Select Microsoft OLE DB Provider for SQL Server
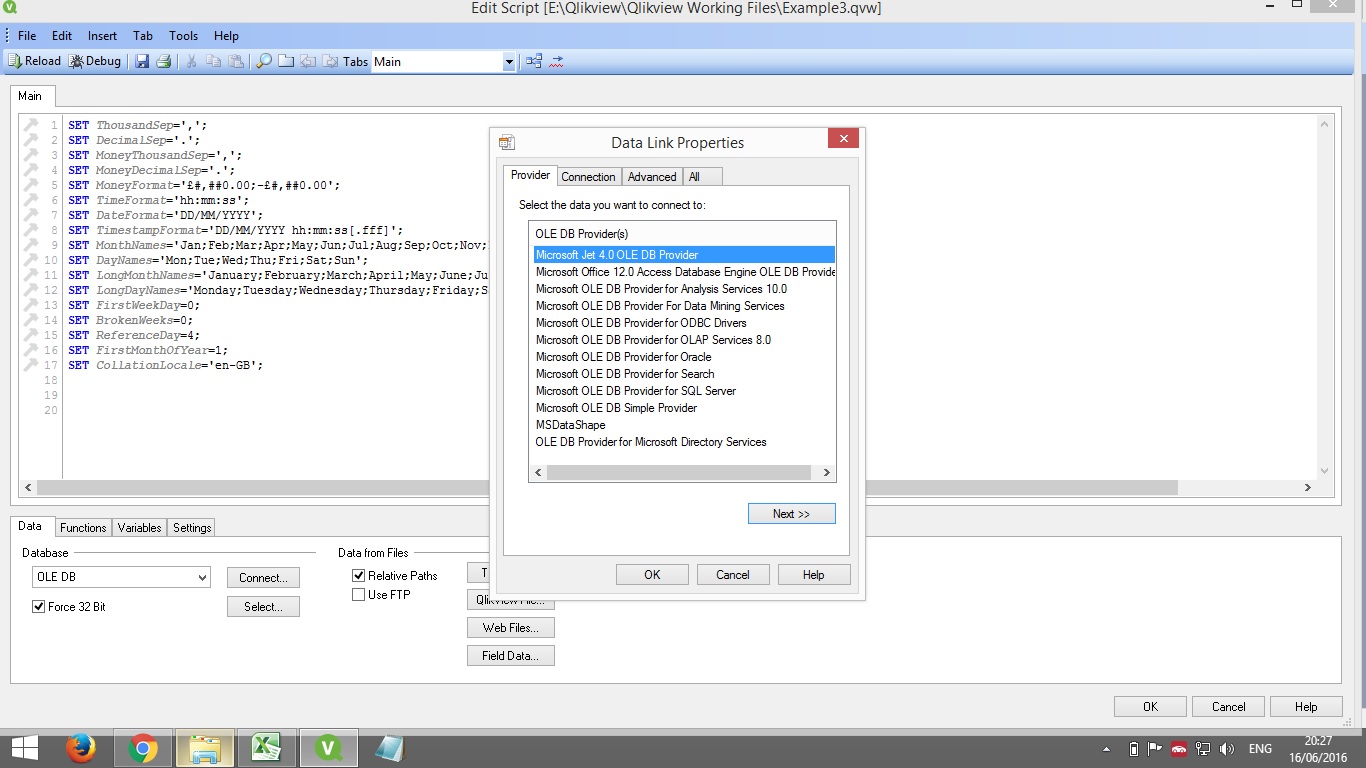 pos(636,391)
